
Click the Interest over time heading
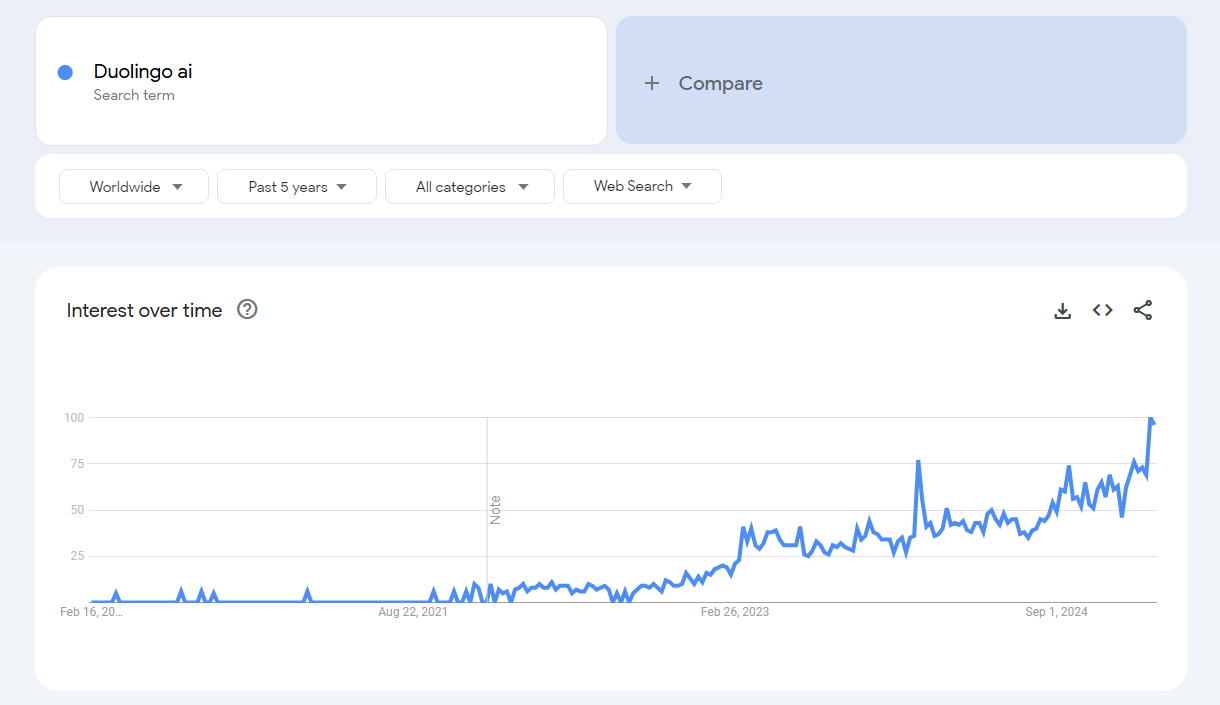tap(144, 310)
